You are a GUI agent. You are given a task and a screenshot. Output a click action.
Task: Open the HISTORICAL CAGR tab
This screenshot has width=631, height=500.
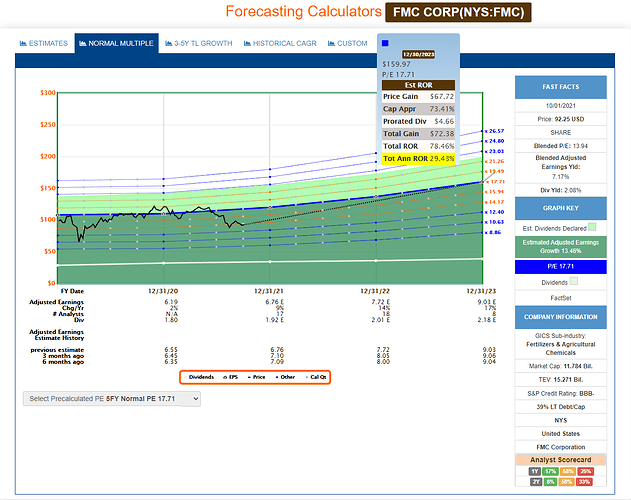click(280, 43)
